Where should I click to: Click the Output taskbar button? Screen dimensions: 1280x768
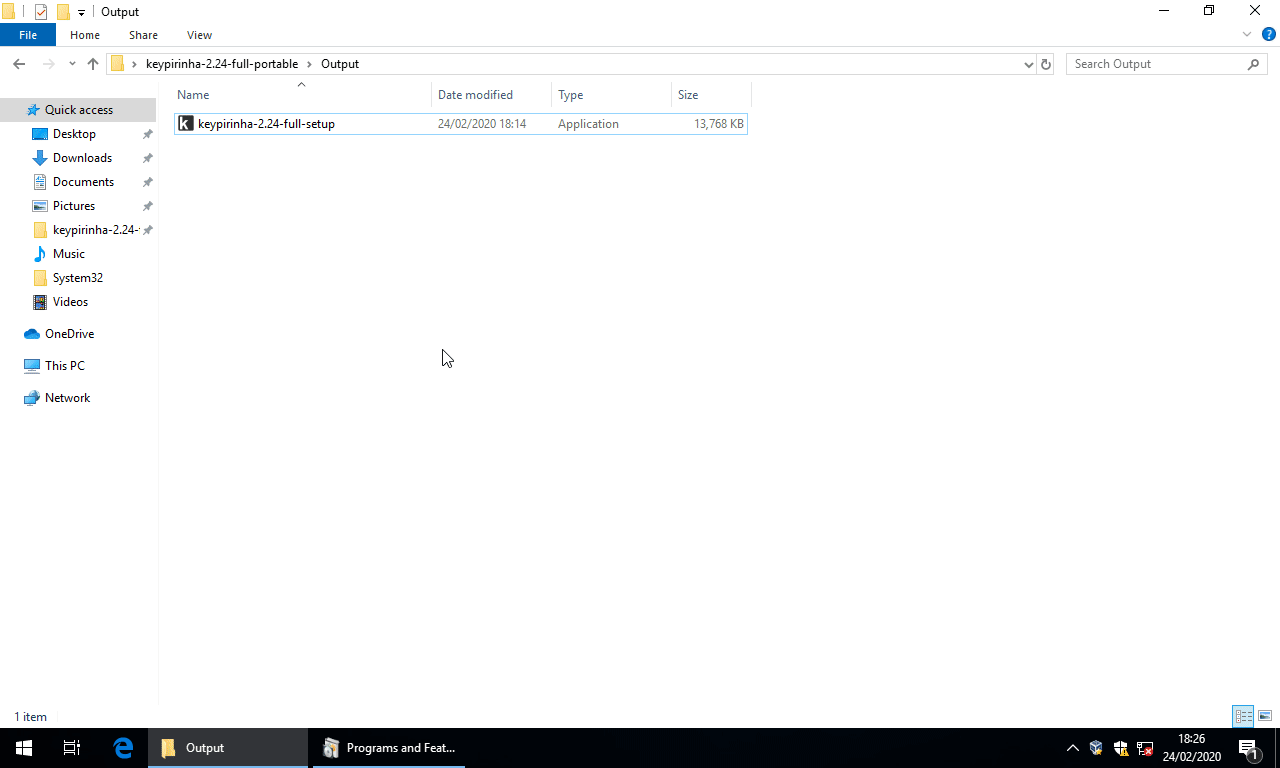(228, 748)
